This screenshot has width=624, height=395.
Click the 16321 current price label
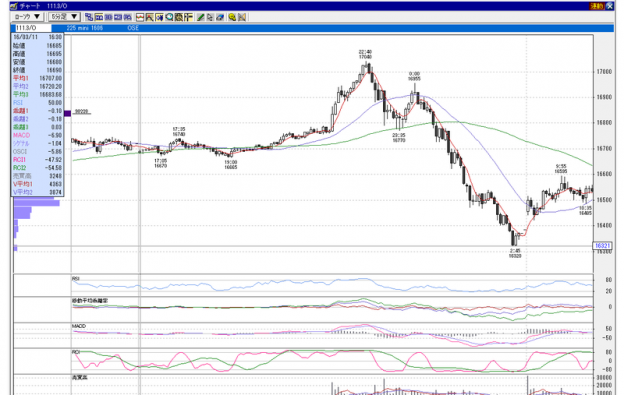coord(603,246)
